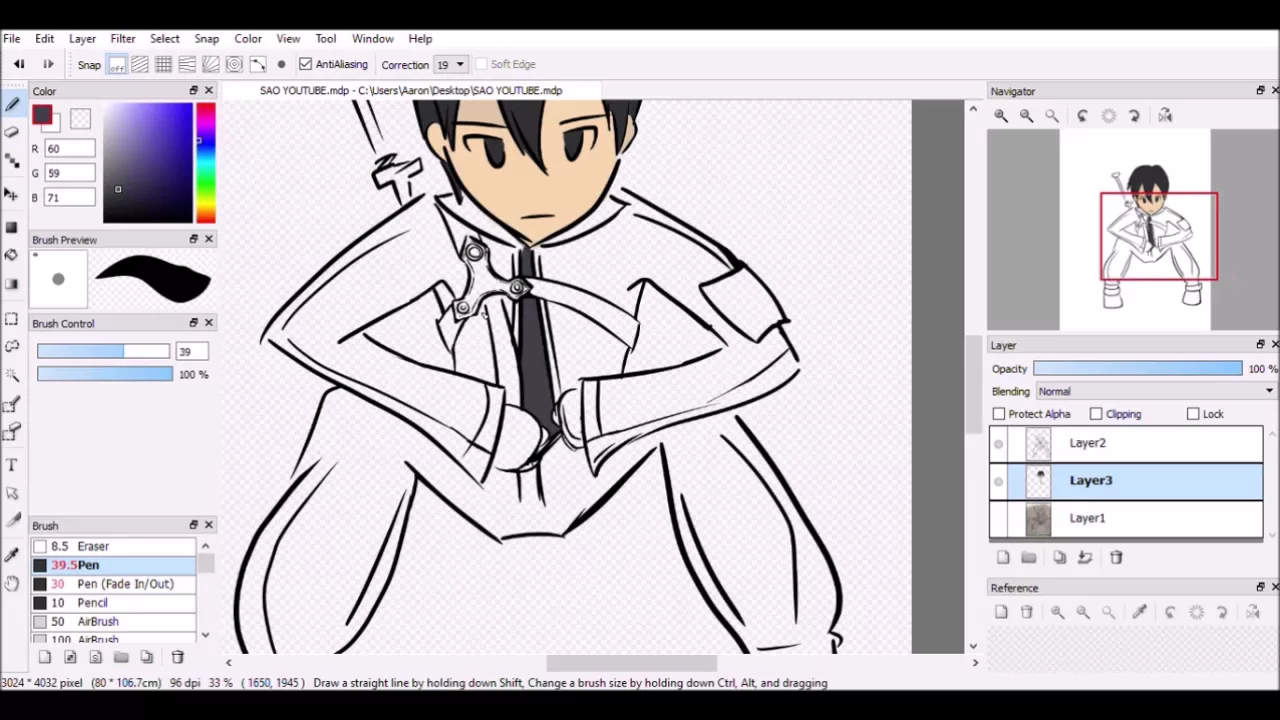The width and height of the screenshot is (1280, 720).
Task: Select the Gradient tool
Action: [12, 284]
